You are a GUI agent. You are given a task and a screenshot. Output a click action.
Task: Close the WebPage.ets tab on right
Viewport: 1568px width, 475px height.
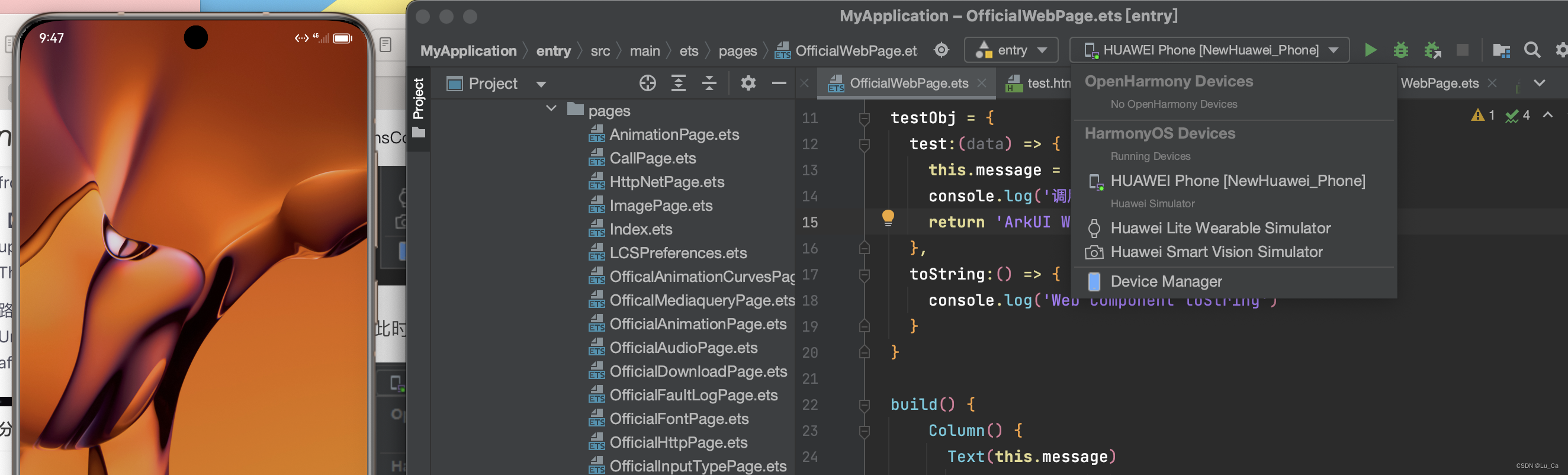click(x=1492, y=83)
